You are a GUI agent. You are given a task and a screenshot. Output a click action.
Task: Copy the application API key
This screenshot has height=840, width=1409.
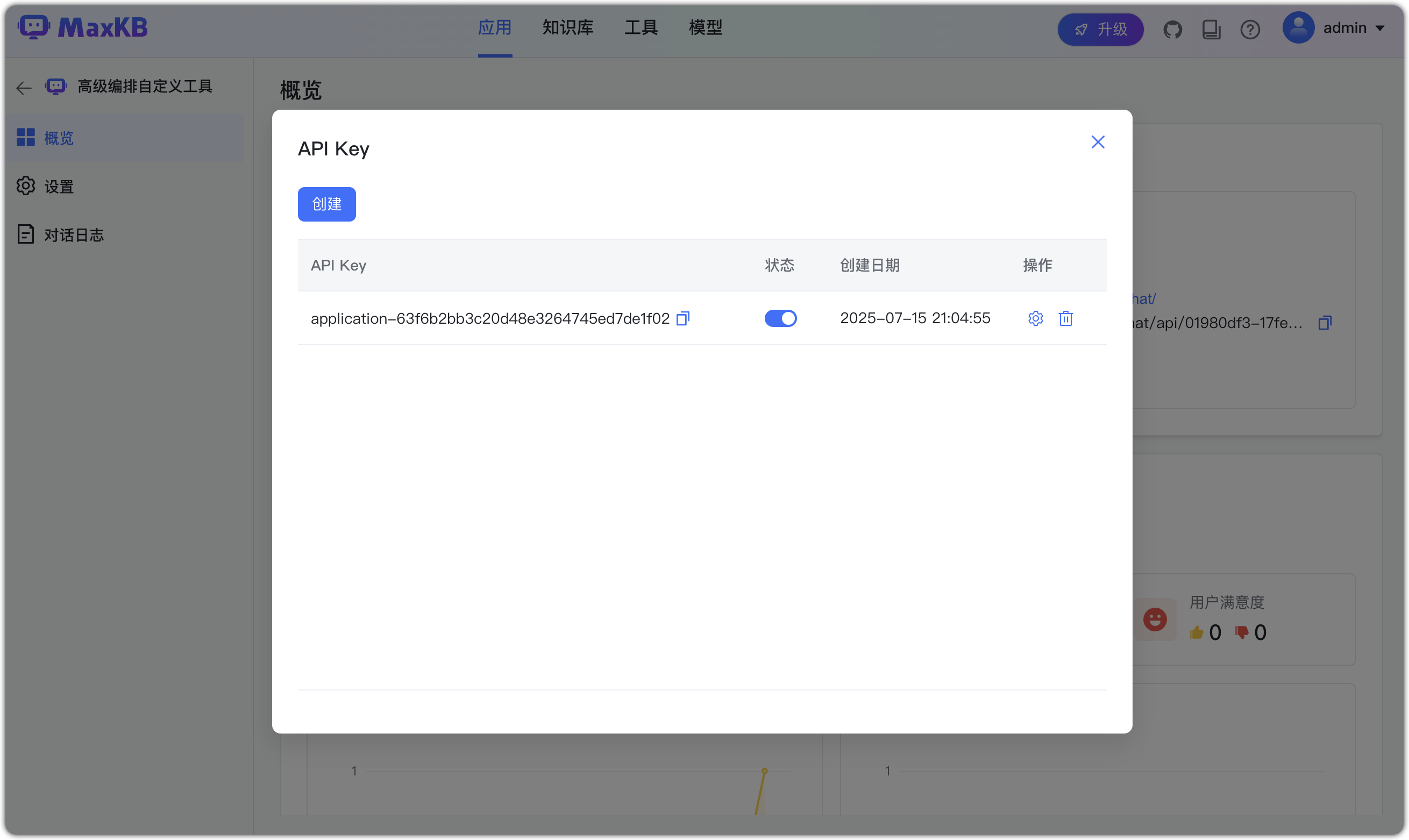[x=683, y=319]
